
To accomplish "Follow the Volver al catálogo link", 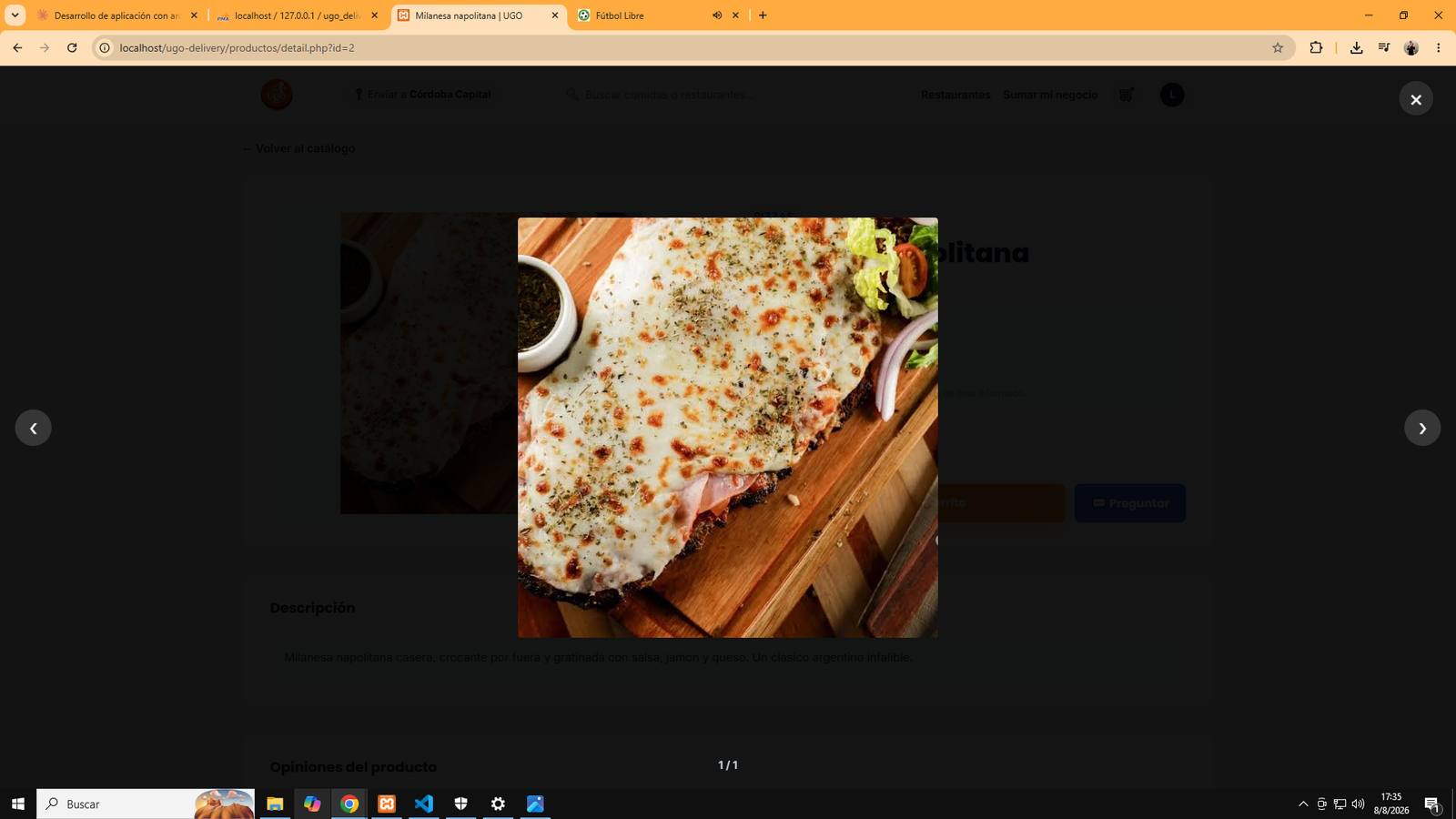I will point(298,148).
